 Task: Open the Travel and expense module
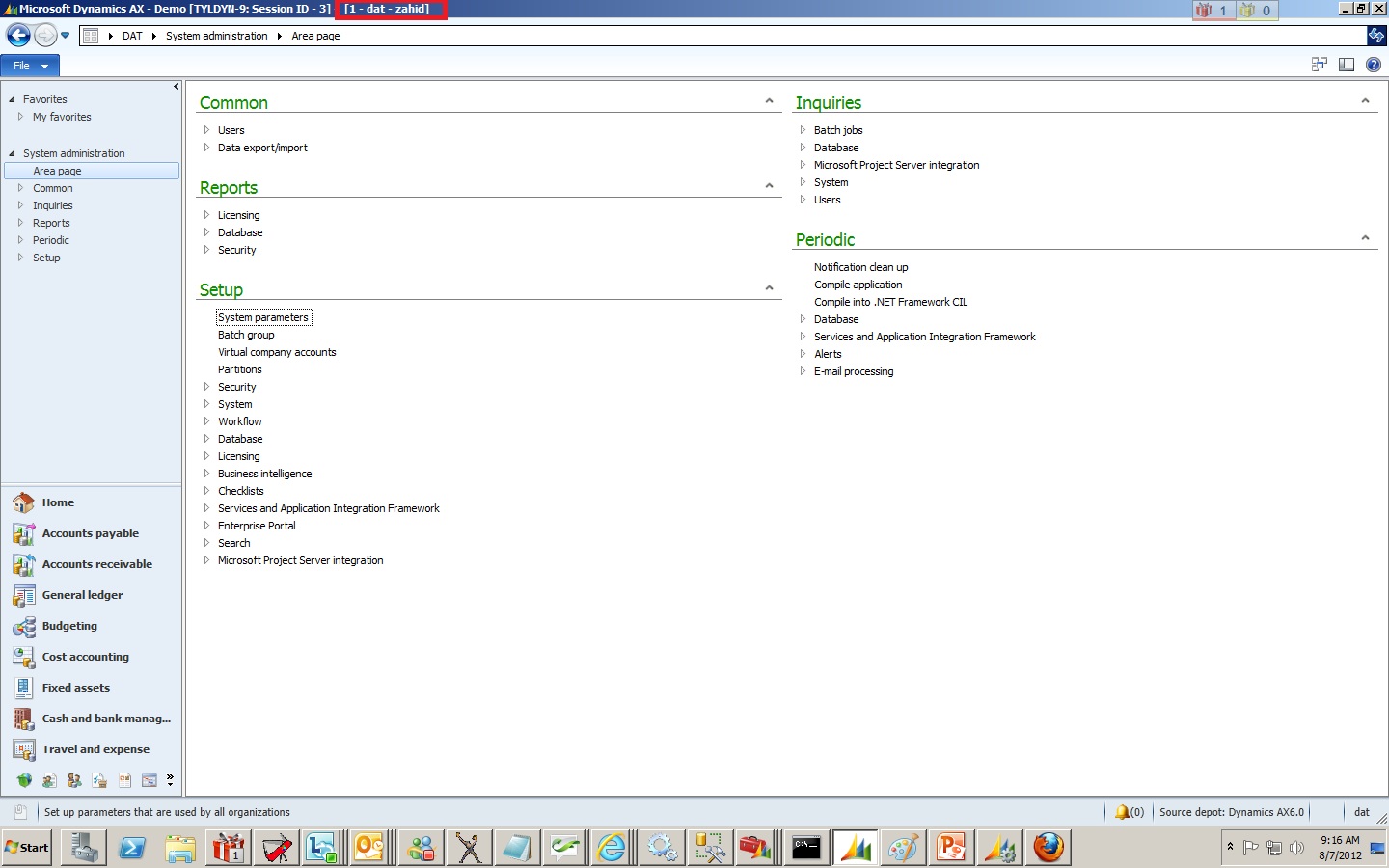tap(95, 749)
